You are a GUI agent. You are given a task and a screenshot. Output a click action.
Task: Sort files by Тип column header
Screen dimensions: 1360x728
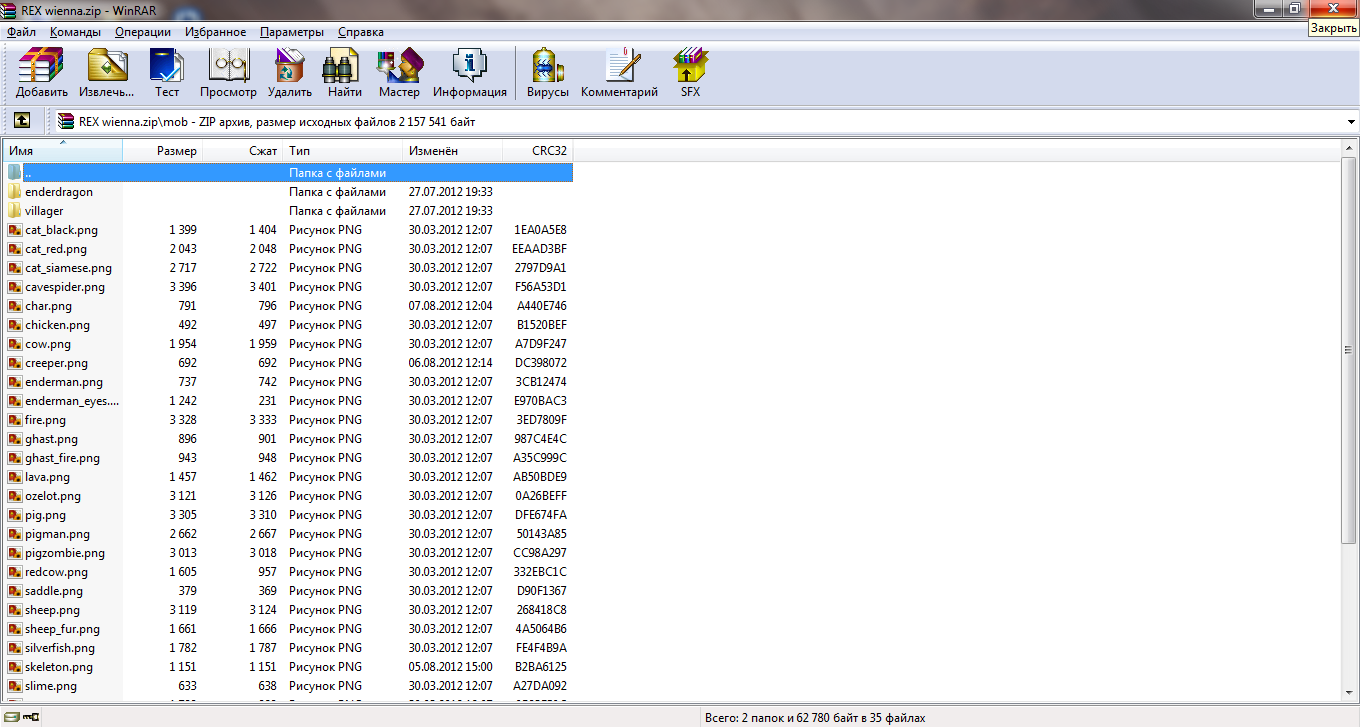342,151
